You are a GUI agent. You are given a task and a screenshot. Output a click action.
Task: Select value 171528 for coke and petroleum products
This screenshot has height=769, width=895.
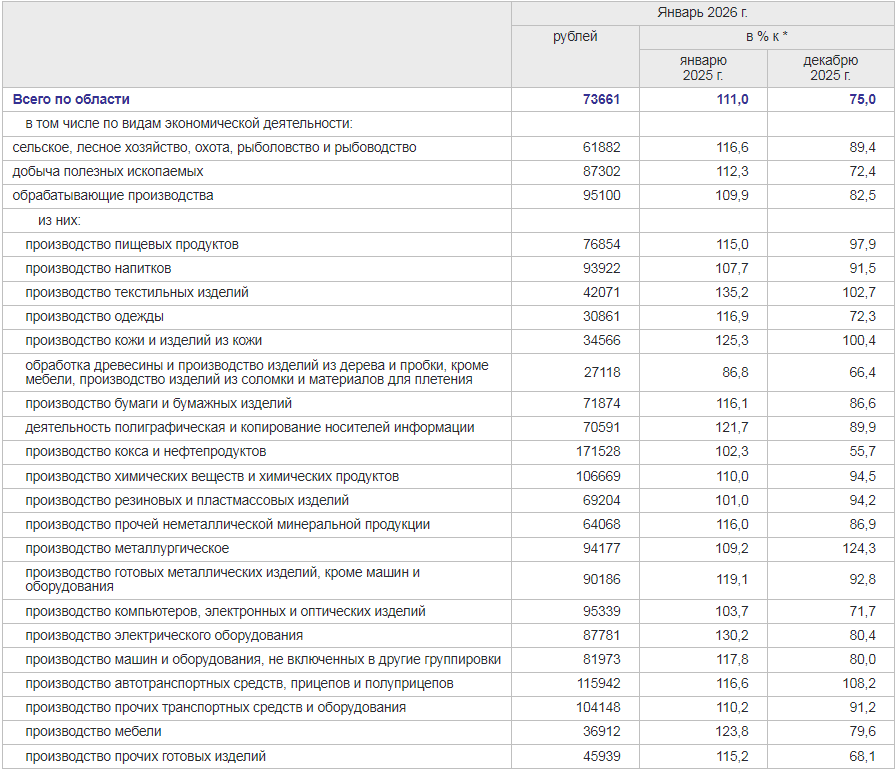tap(598, 452)
